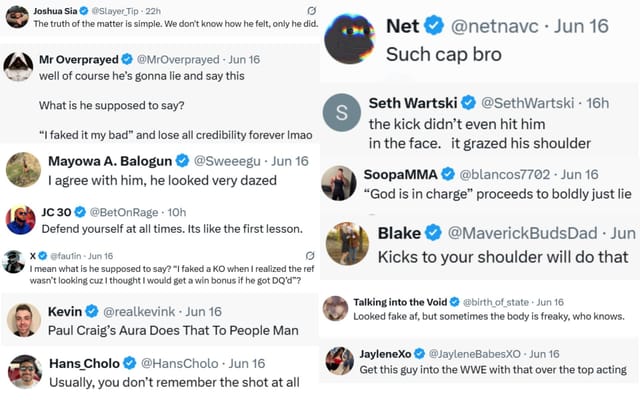
Task: Open Mr Overprayed's avatar
Action: (18, 66)
